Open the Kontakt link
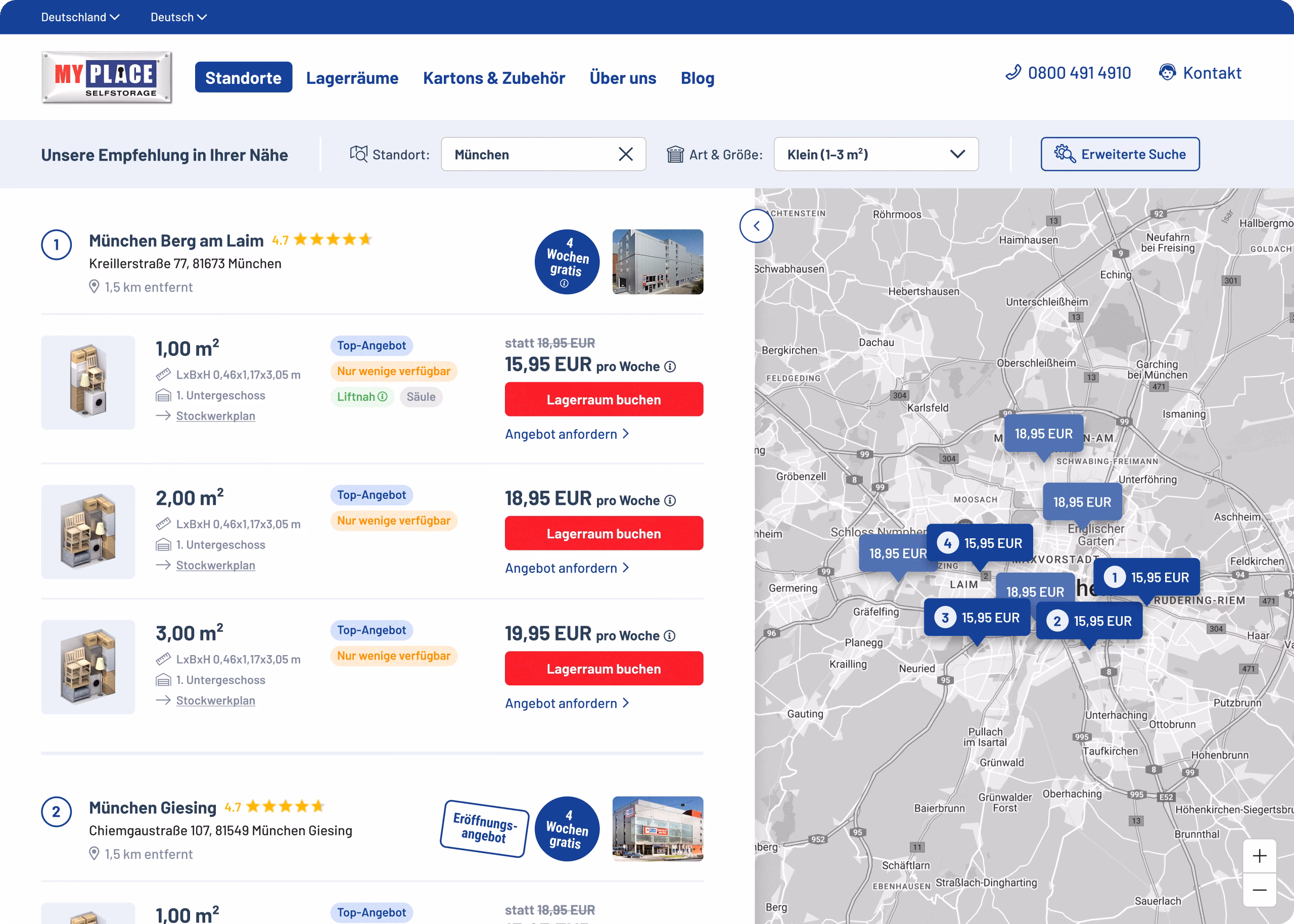The image size is (1294, 924). click(1200, 72)
